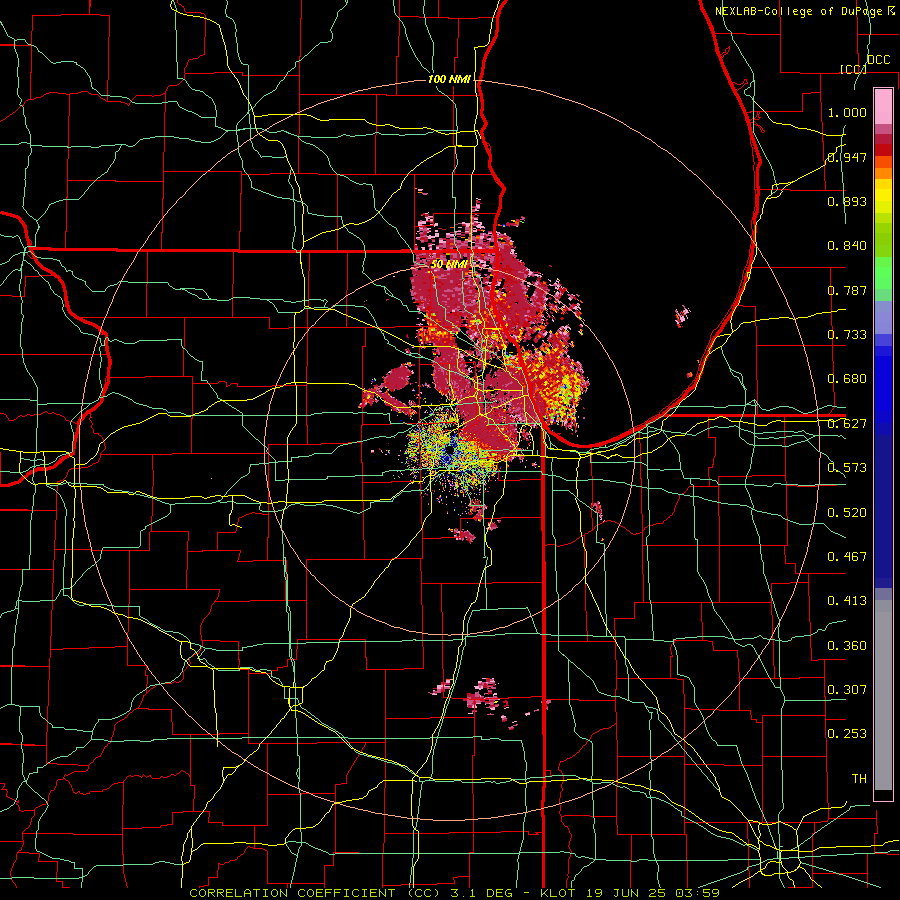900x900 pixels.
Task: Select the 0.947 scale value
Action: (x=847, y=157)
